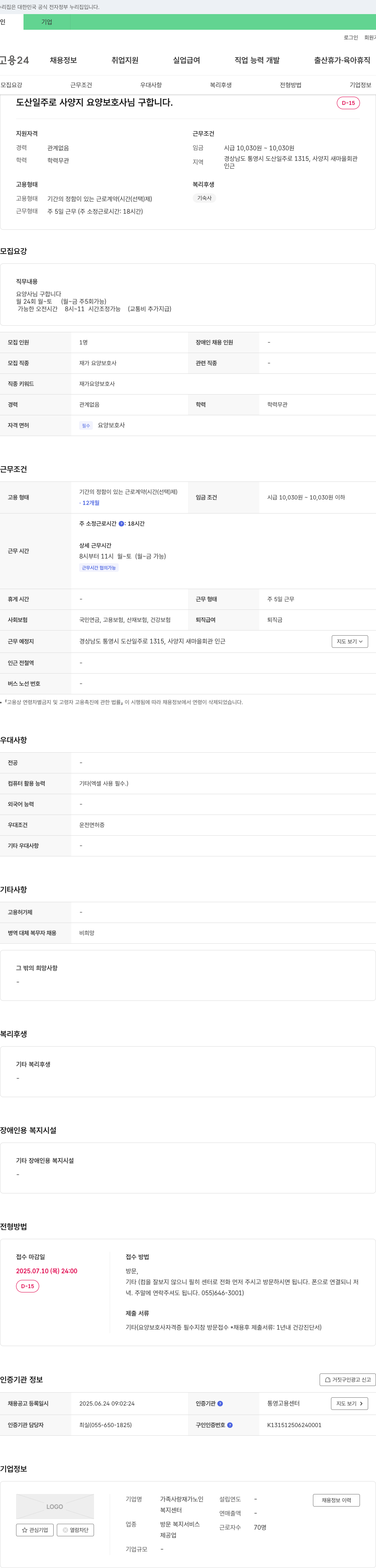376x1568 pixels.
Task: Block listings with 열람차단 button
Action: coord(76,1530)
